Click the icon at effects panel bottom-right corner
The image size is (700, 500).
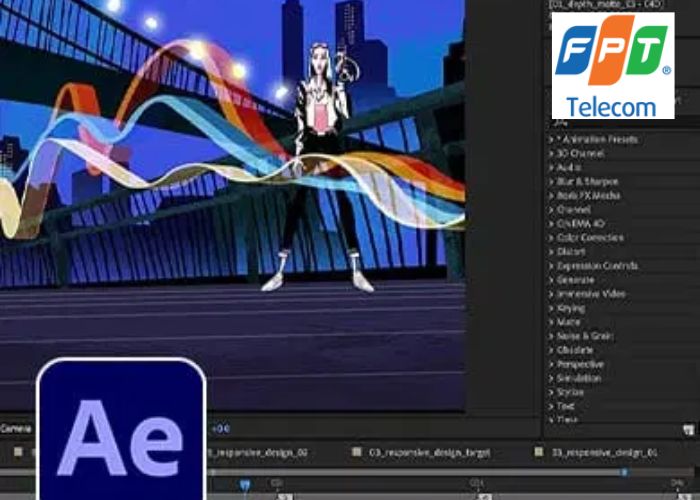[688, 429]
